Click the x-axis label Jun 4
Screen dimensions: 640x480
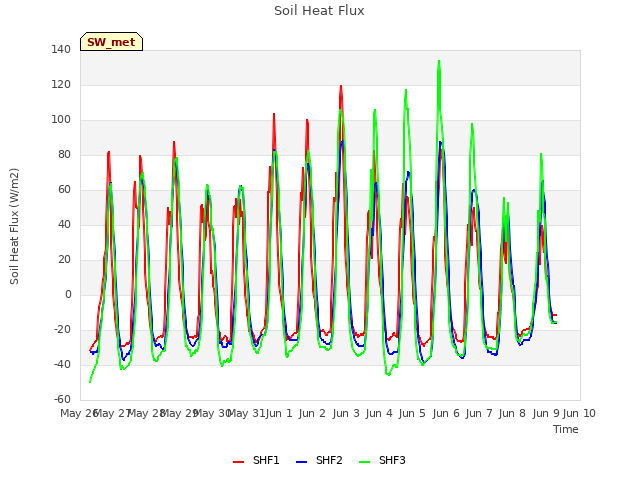[x=379, y=414]
